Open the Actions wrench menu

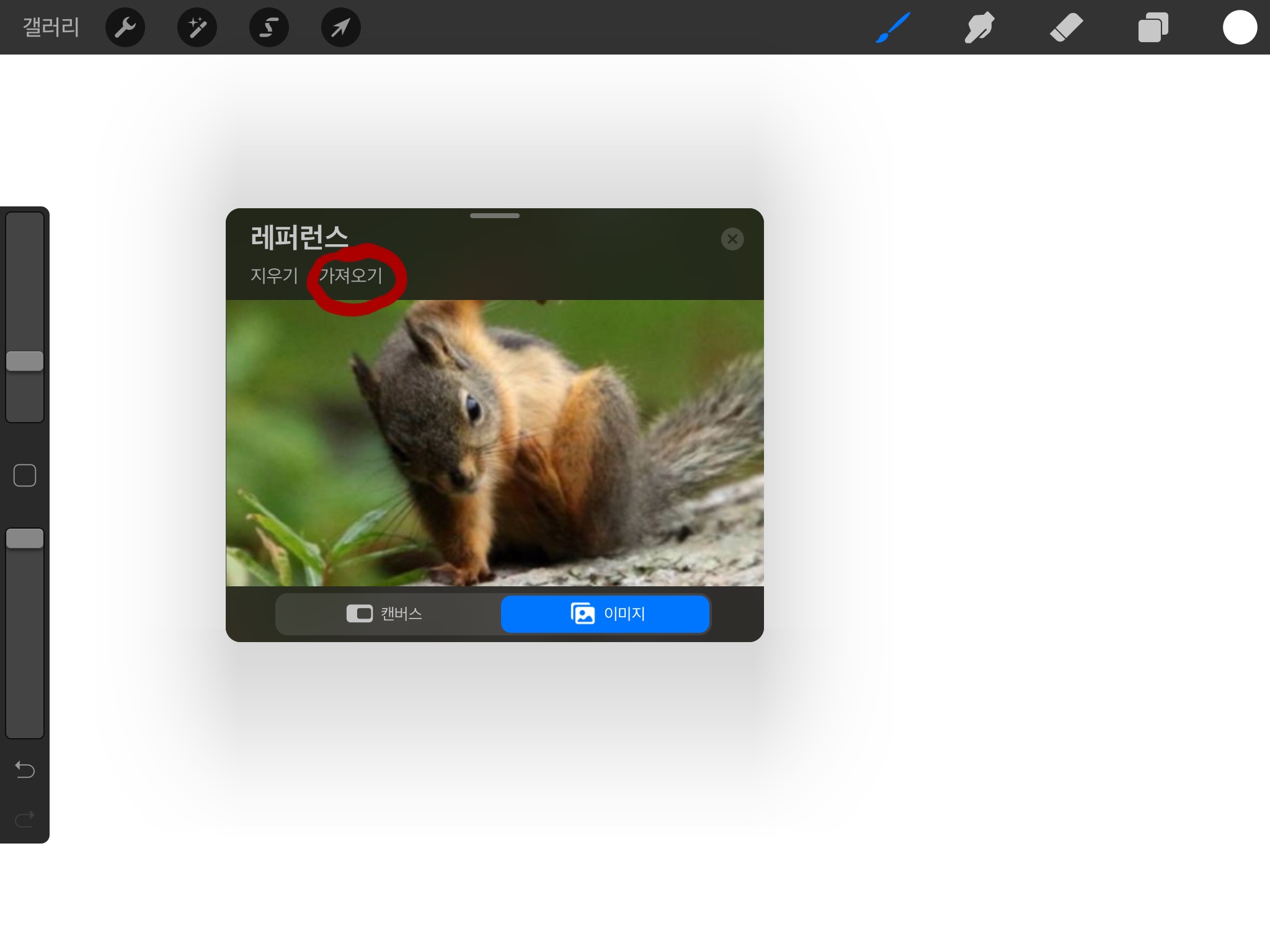click(125, 27)
